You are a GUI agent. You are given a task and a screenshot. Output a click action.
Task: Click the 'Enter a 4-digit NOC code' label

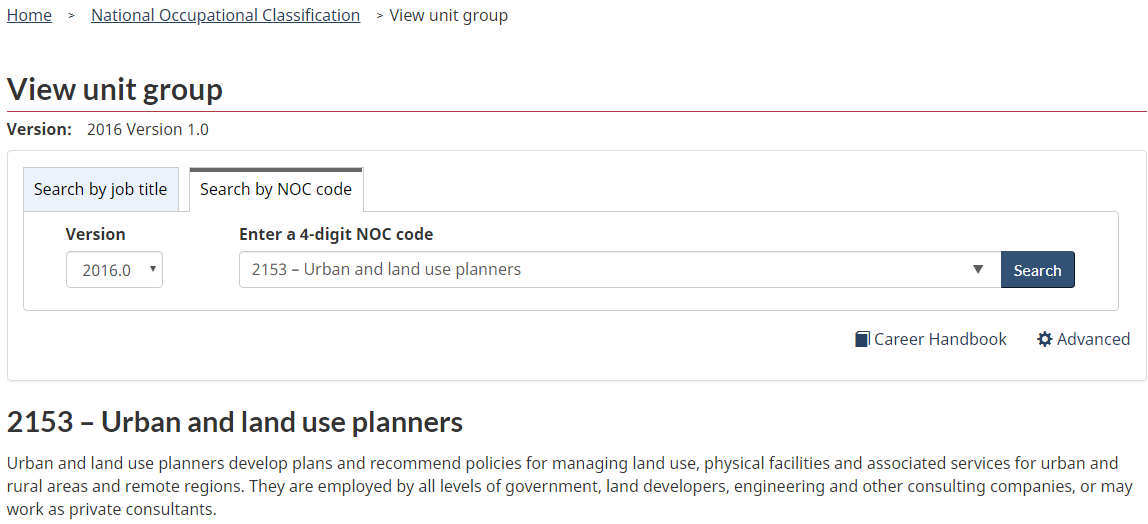[336, 234]
